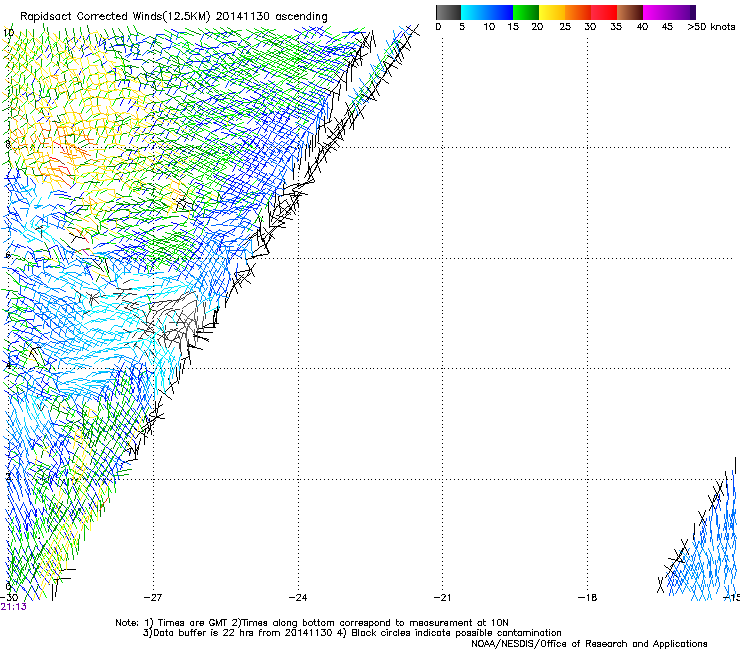Click the longitude label '-18'

click(588, 598)
